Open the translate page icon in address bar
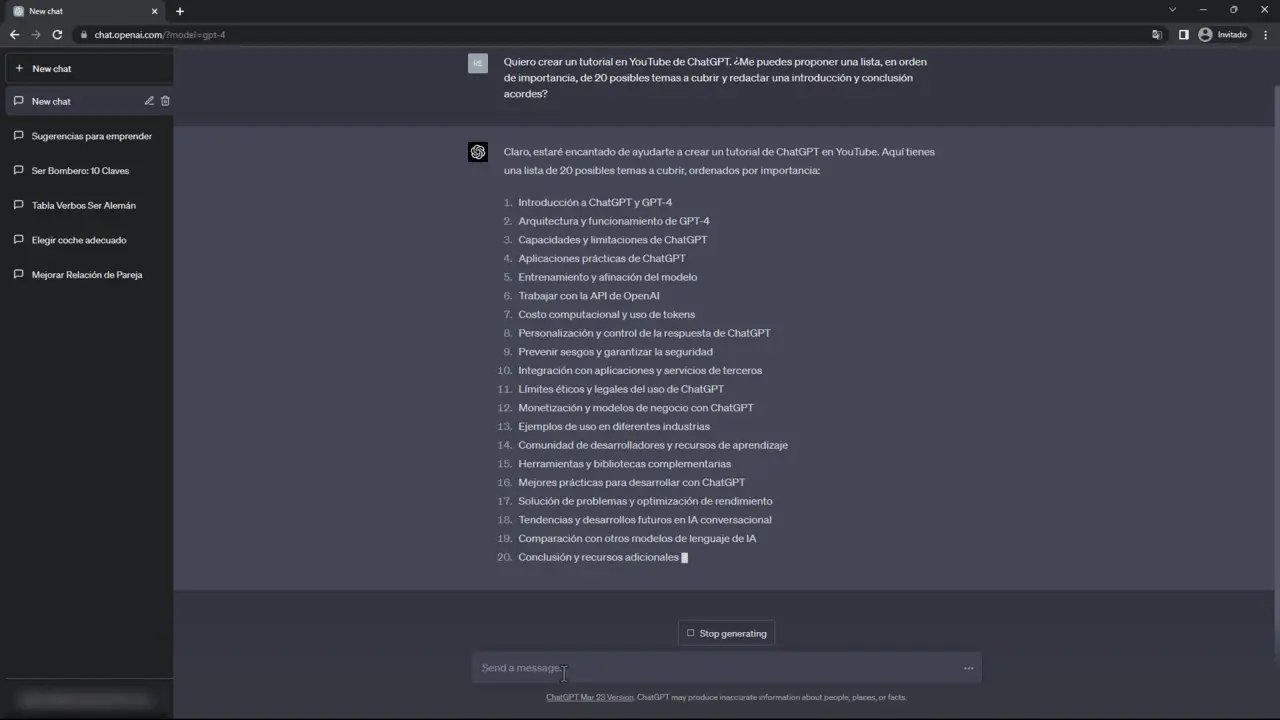 point(1157,34)
